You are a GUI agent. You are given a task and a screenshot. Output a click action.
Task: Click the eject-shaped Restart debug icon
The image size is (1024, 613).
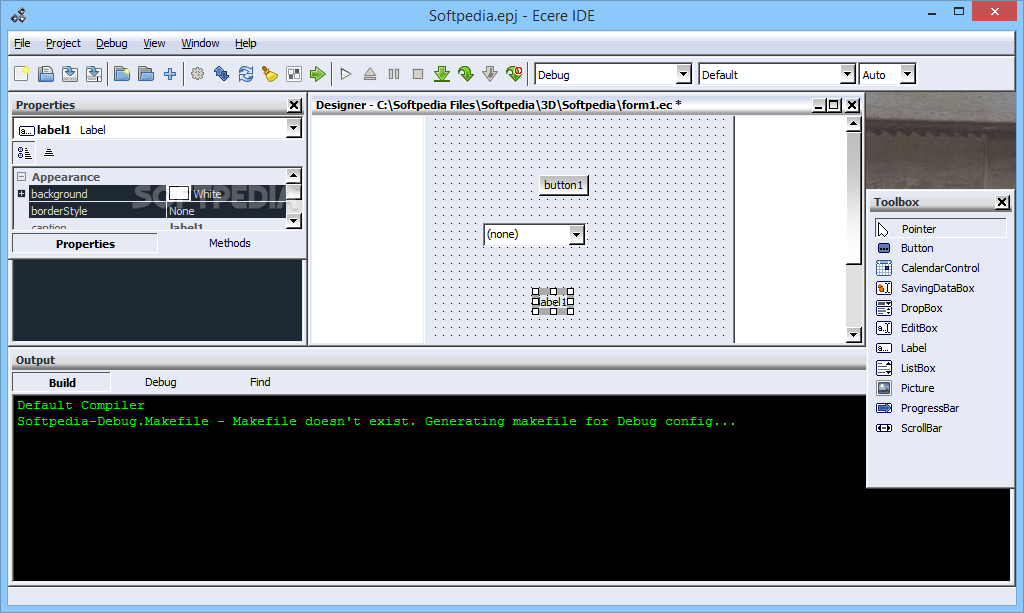(x=370, y=74)
